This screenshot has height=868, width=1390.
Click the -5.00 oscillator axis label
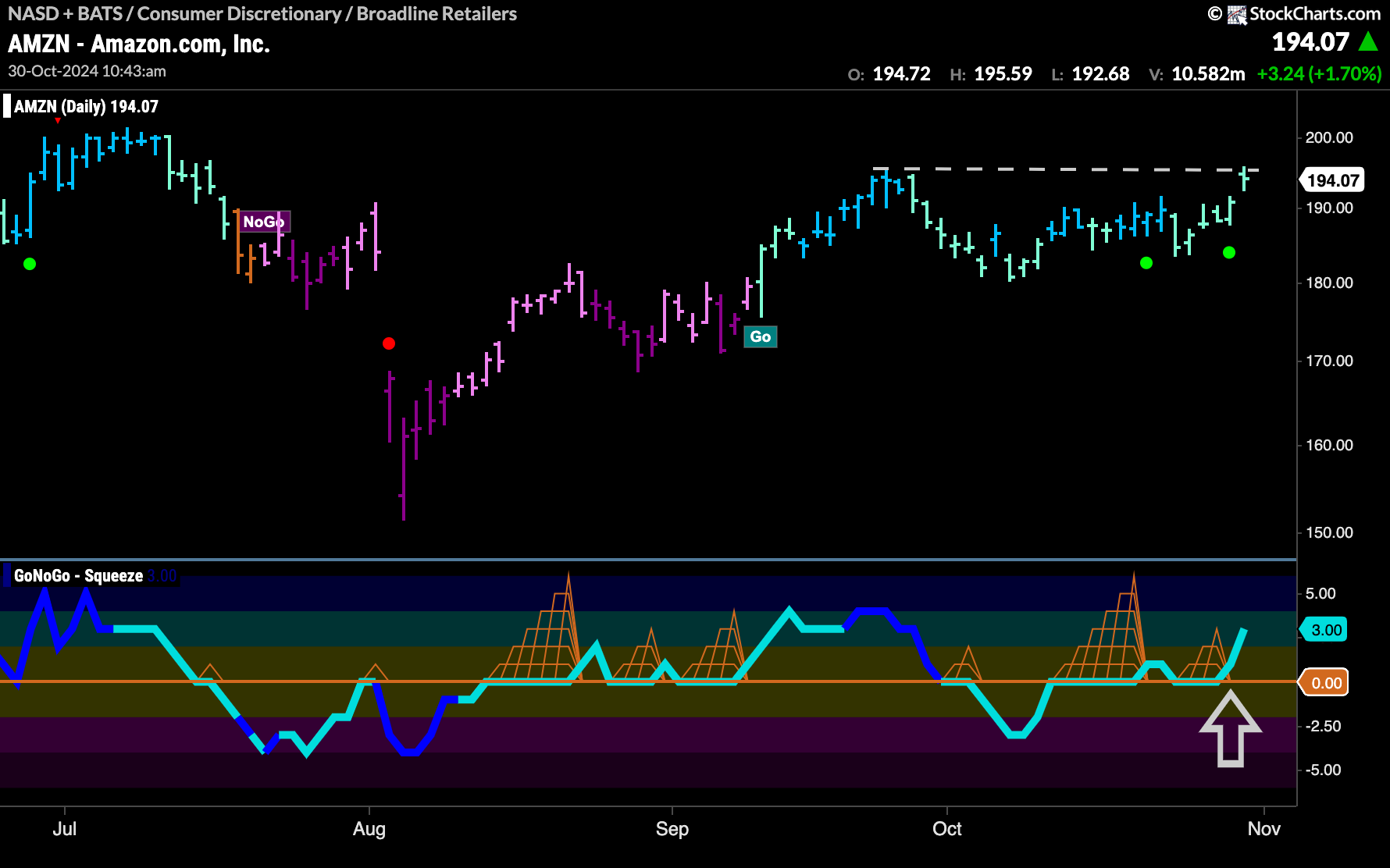click(x=1323, y=770)
